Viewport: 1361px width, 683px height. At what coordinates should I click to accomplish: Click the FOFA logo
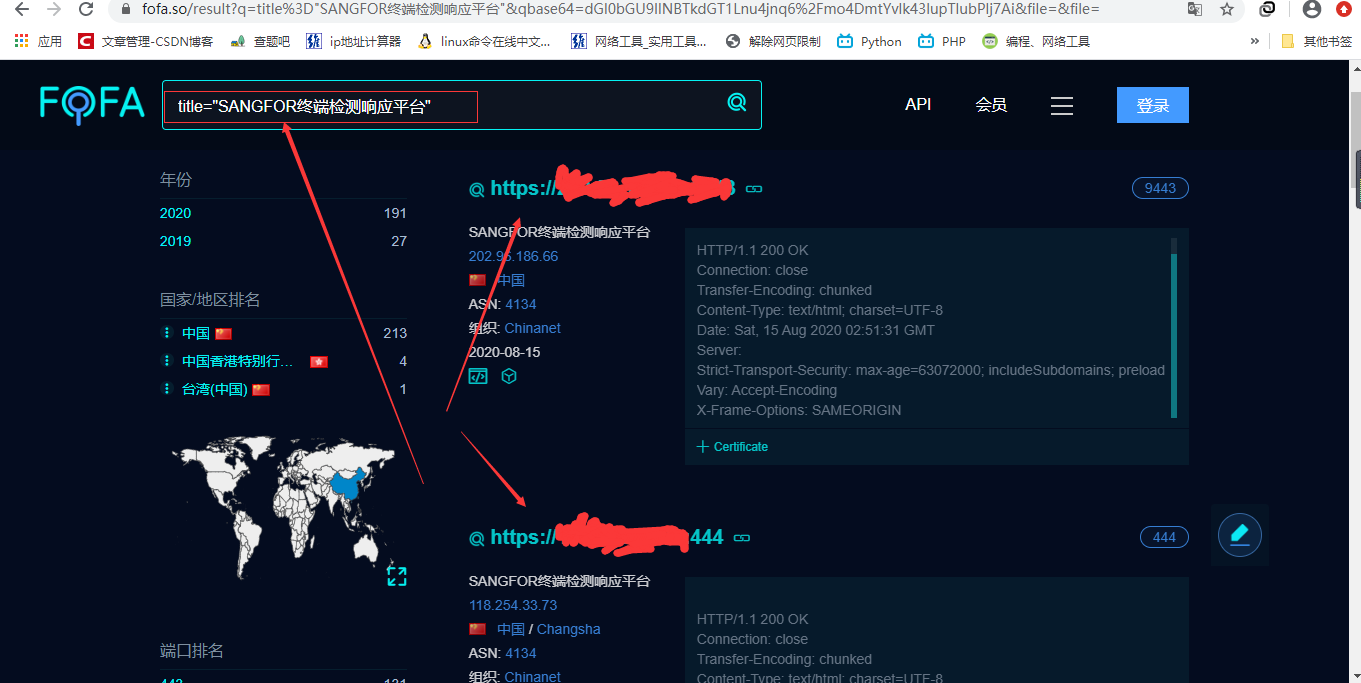tap(92, 103)
